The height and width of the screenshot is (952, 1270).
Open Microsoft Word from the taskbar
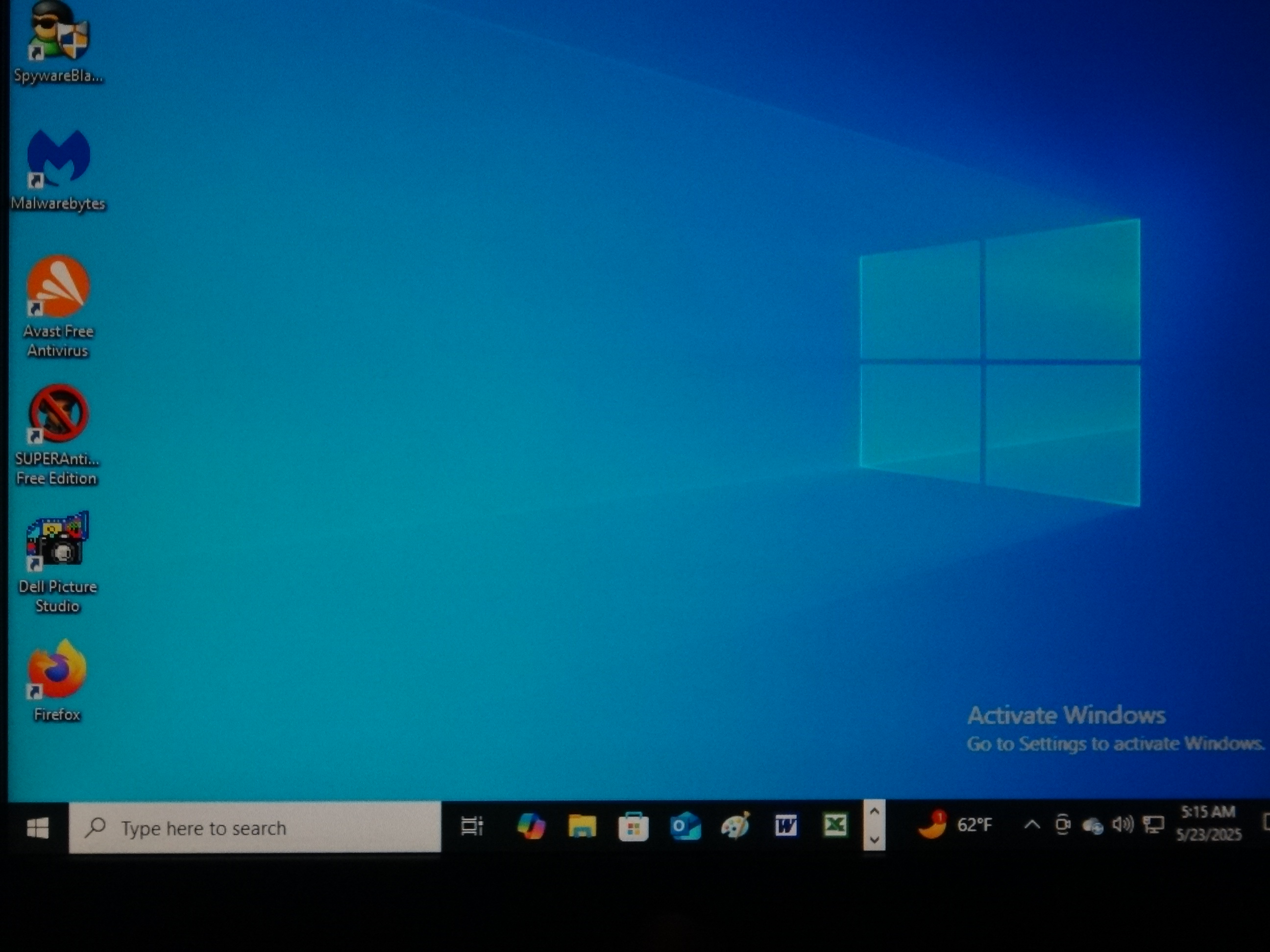click(x=785, y=826)
